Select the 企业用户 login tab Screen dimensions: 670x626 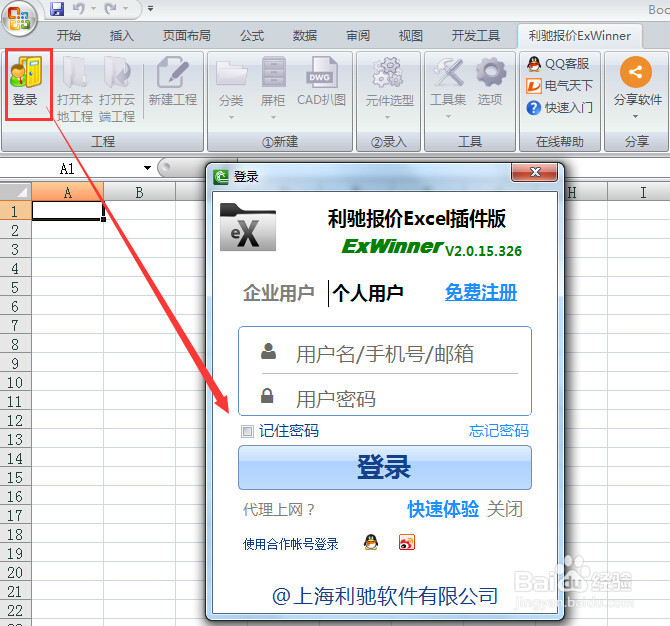tap(279, 293)
